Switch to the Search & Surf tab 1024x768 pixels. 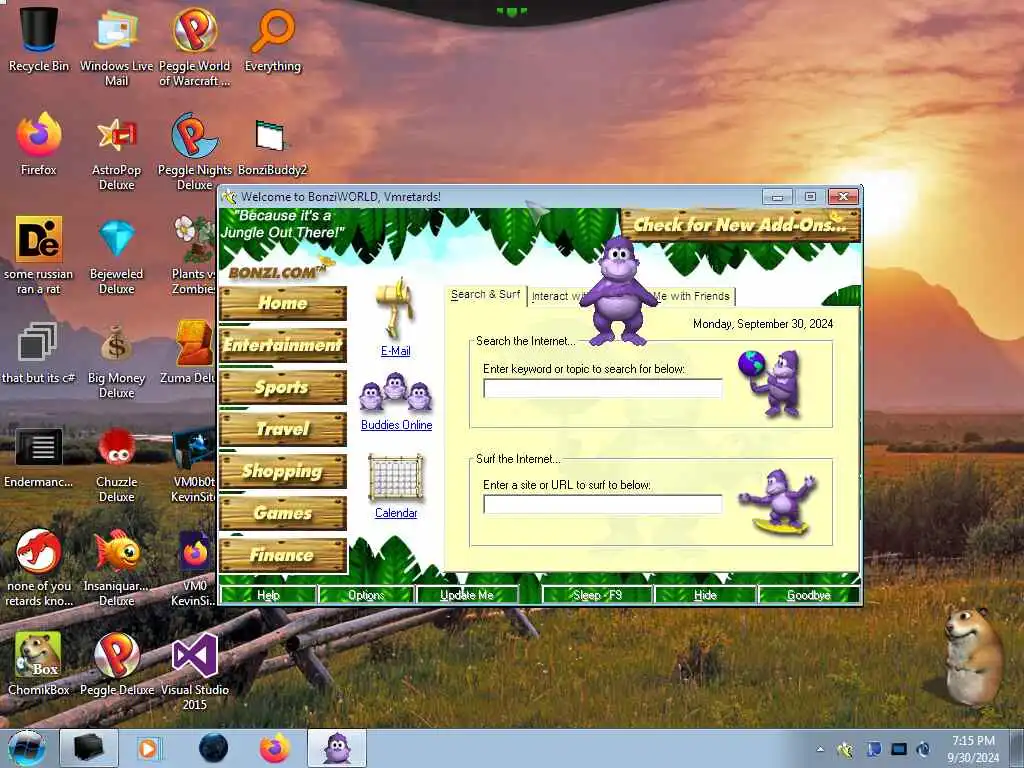click(486, 295)
